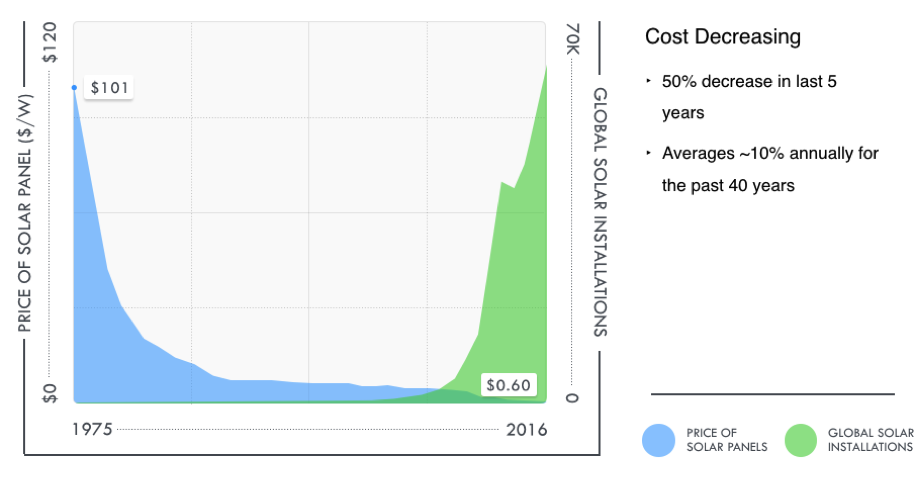
Task: Select the blue Price of Solar Panels swatch
Action: (x=659, y=440)
